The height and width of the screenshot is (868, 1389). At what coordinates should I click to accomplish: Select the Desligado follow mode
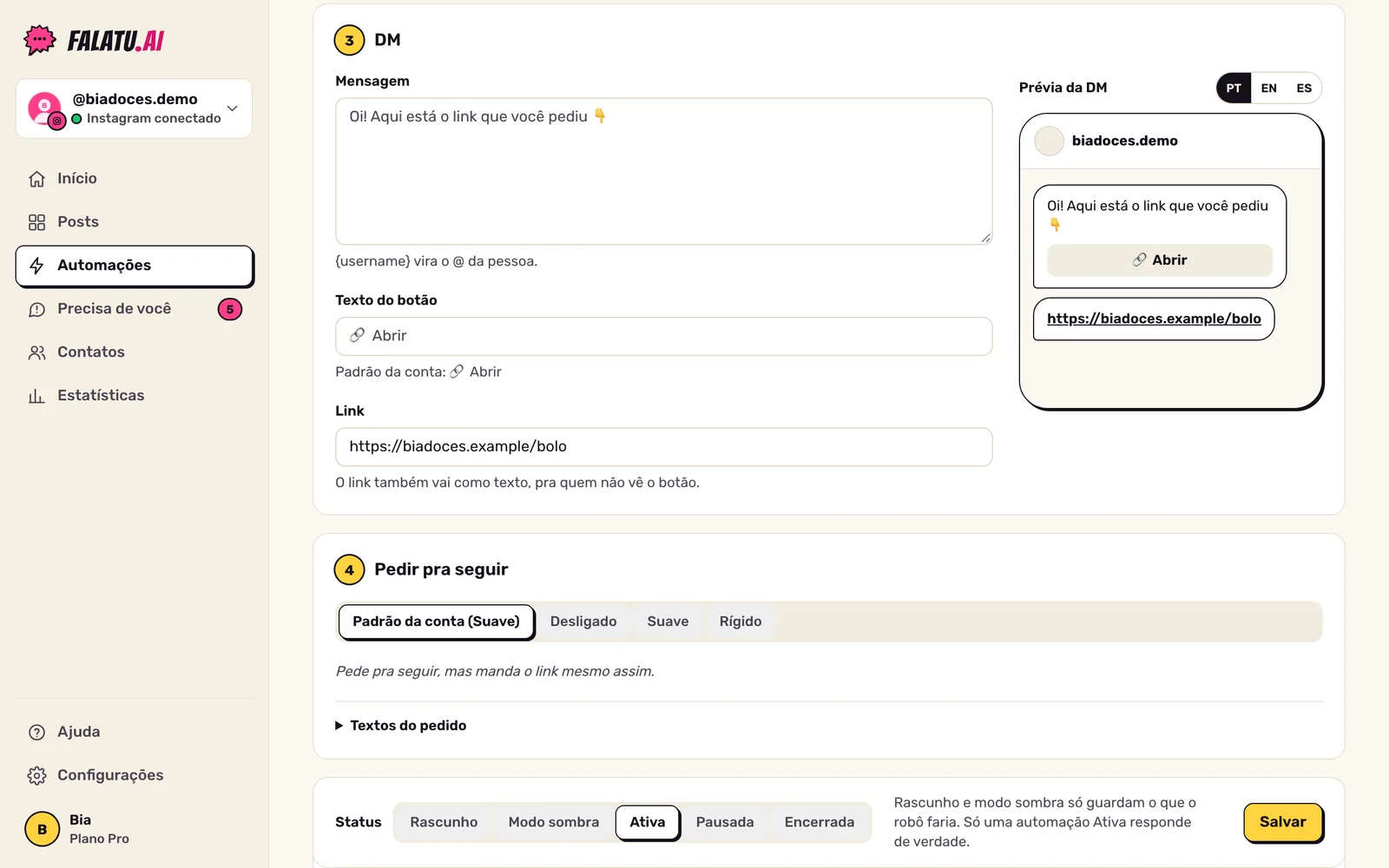(583, 621)
